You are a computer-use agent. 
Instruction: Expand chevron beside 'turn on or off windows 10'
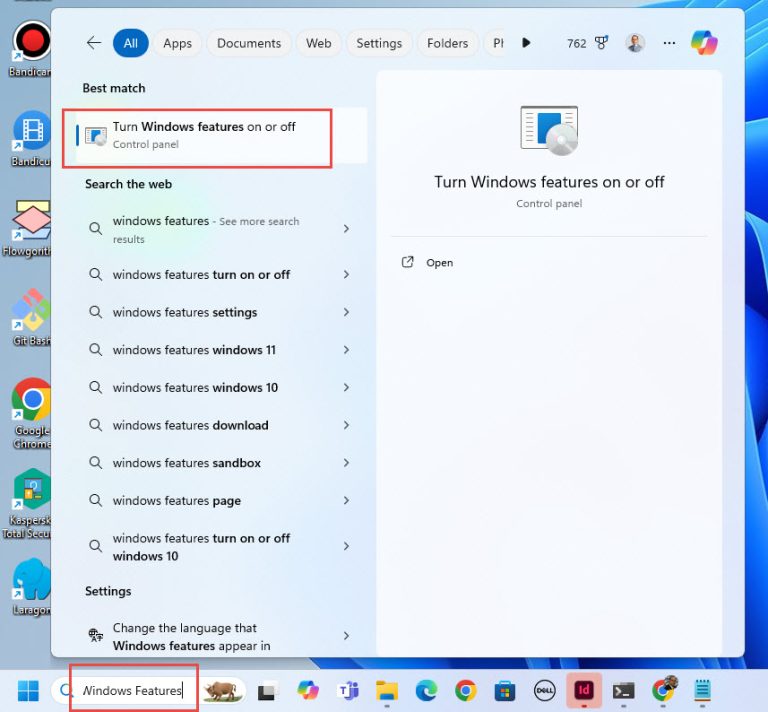coord(346,546)
